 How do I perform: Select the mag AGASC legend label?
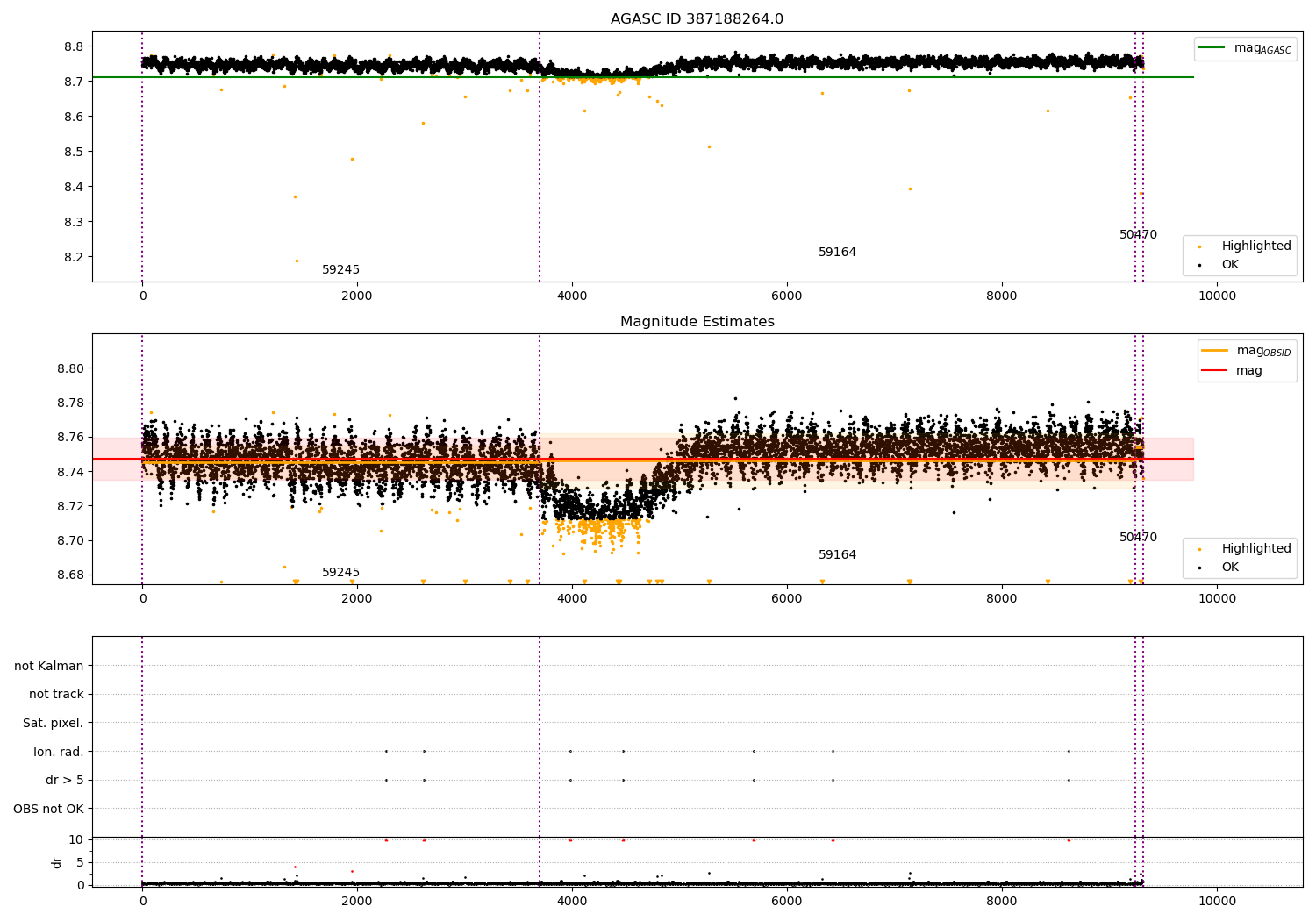[x=1262, y=48]
